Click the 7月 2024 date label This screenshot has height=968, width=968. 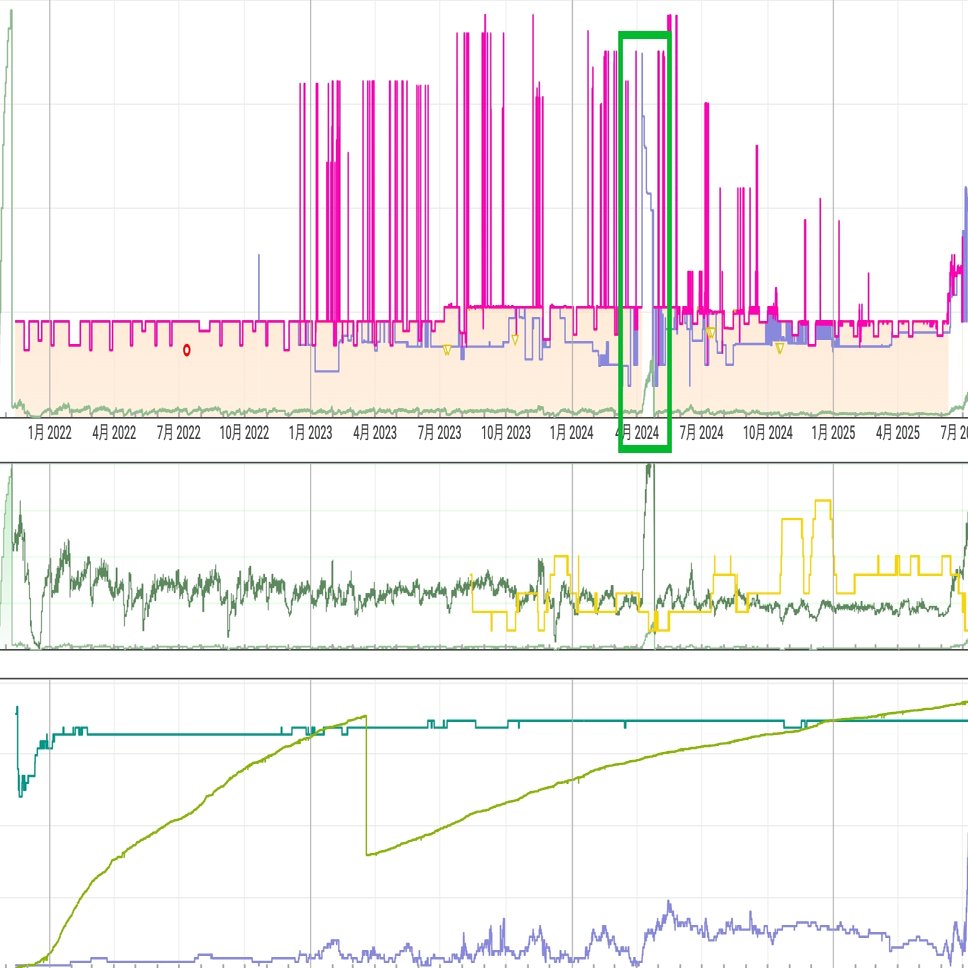coord(701,433)
